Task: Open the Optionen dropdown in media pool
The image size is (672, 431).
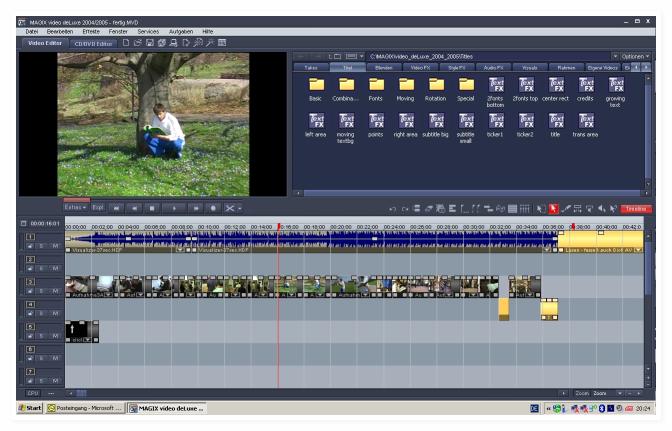Action: coord(632,55)
